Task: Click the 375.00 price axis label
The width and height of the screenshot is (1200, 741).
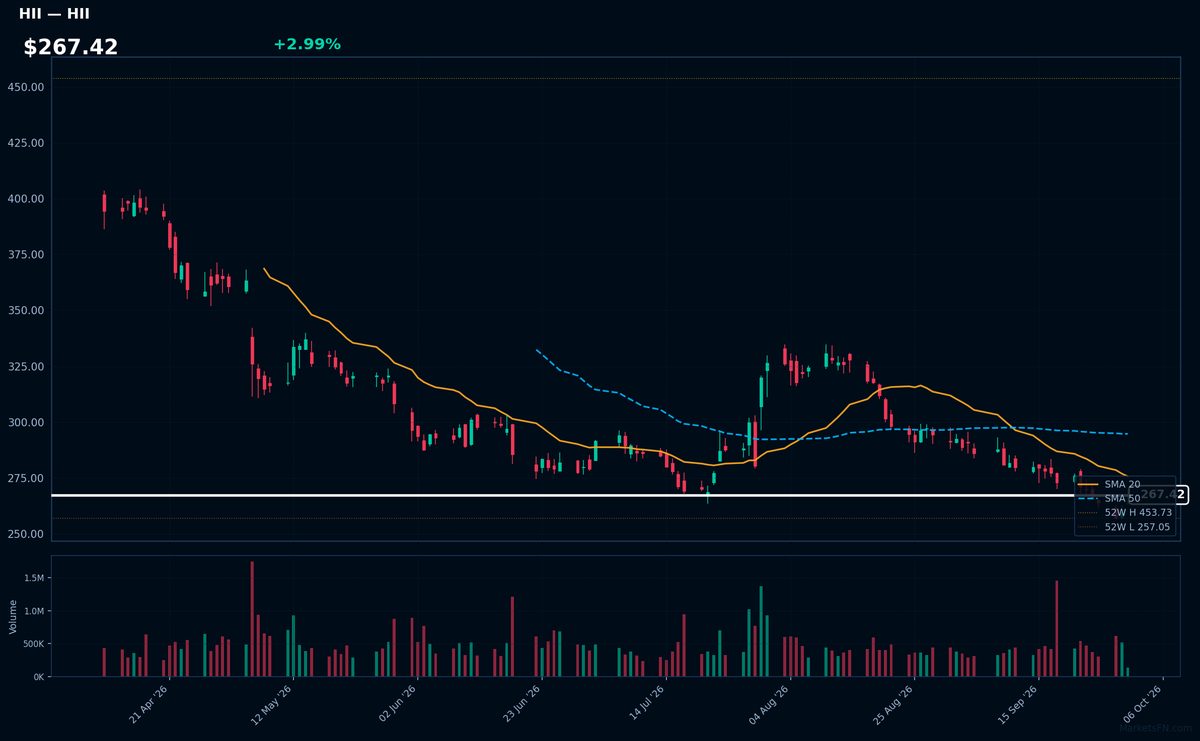Action: pyautogui.click(x=25, y=255)
